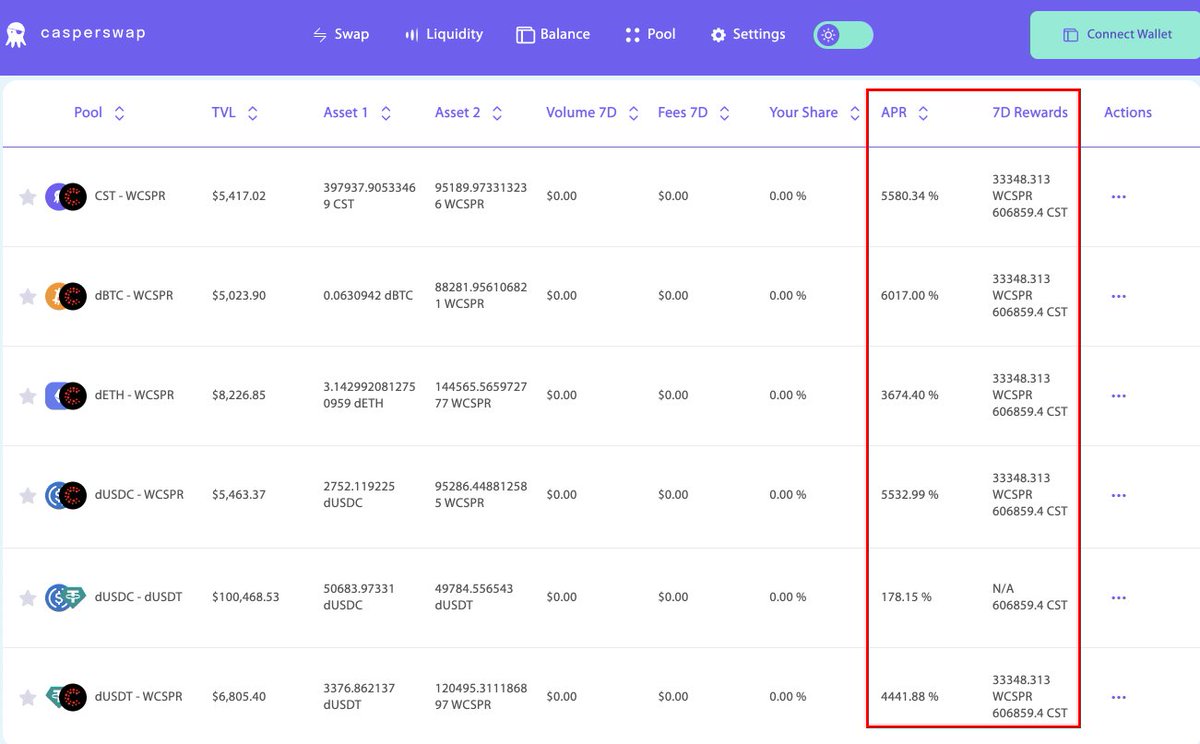Image resolution: width=1200 pixels, height=744 pixels.
Task: Open the Liquidity page
Action: [444, 34]
